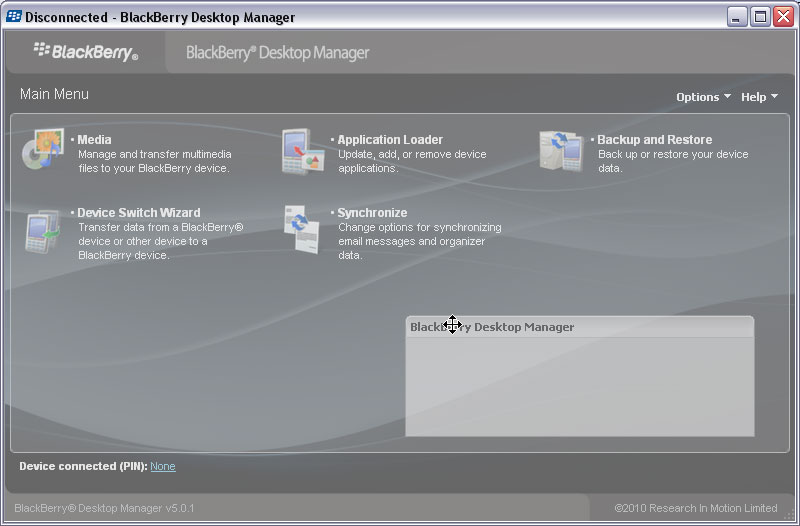Viewport: 800px width, 526px height.
Task: Open the Media link
Action: 94,140
